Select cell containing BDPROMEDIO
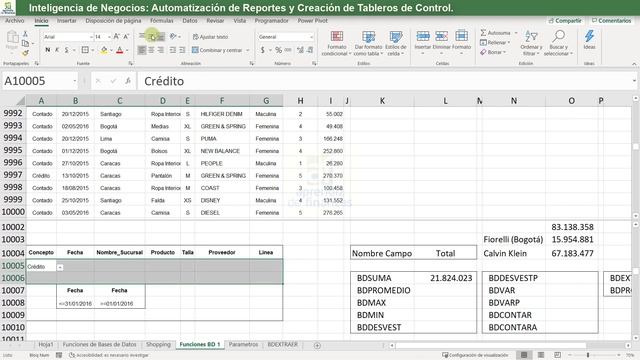 (x=382, y=290)
